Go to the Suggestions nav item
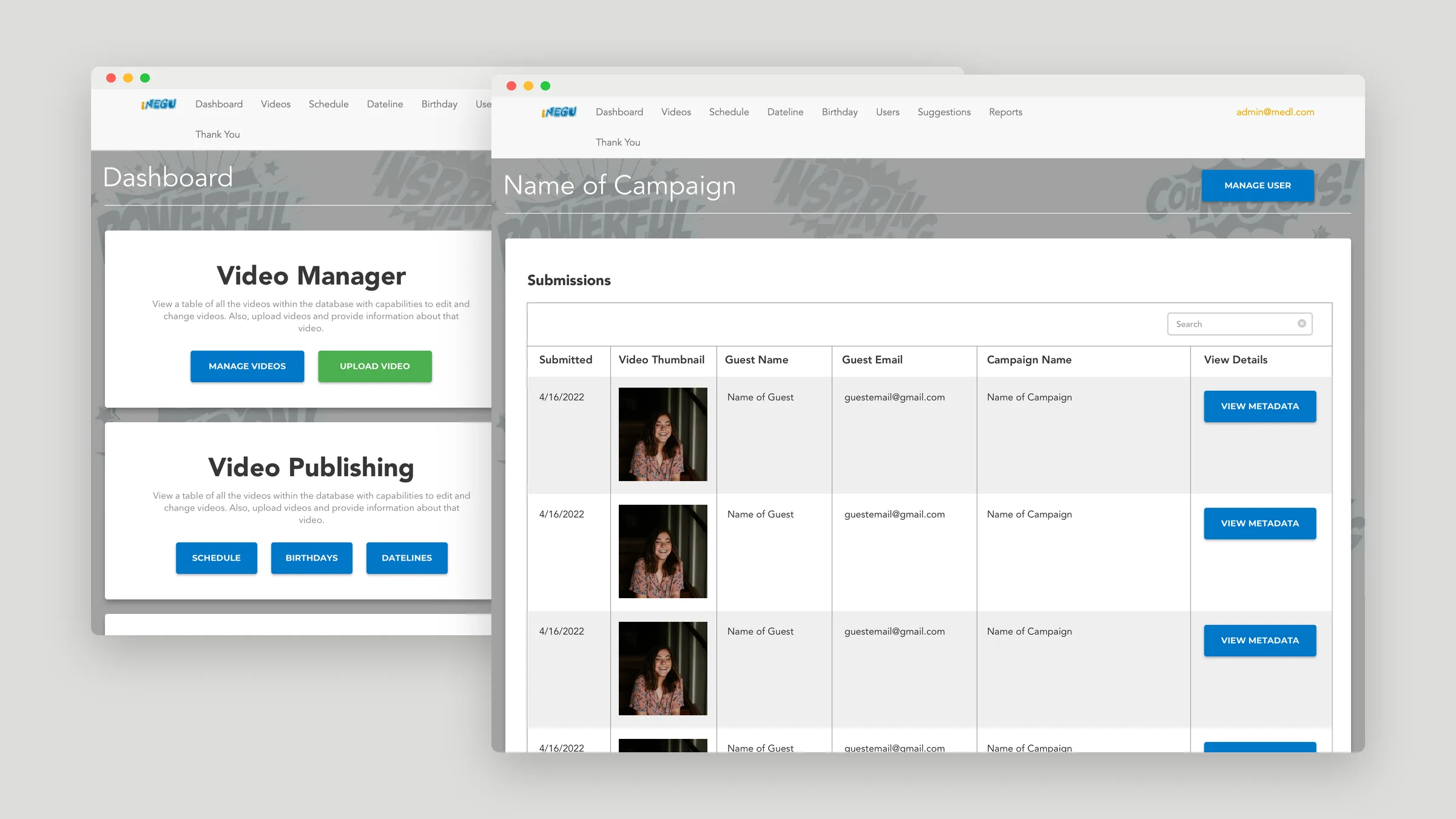1456x819 pixels. tap(944, 112)
